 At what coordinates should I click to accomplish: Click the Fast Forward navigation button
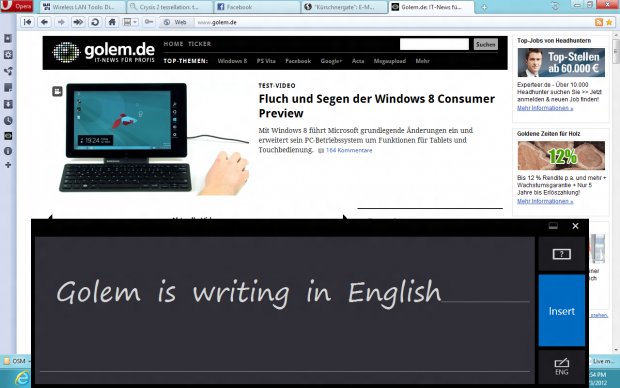78,22
